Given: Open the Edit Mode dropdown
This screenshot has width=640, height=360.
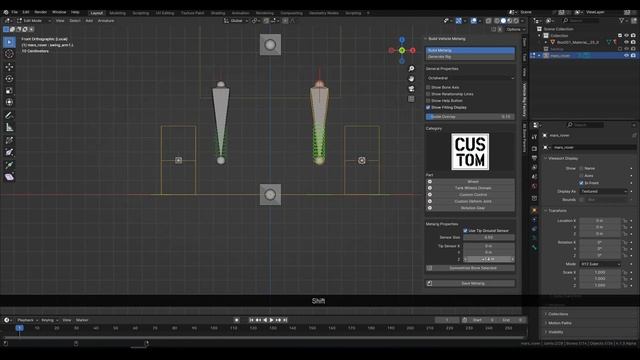Looking at the screenshot, I should [x=33, y=20].
